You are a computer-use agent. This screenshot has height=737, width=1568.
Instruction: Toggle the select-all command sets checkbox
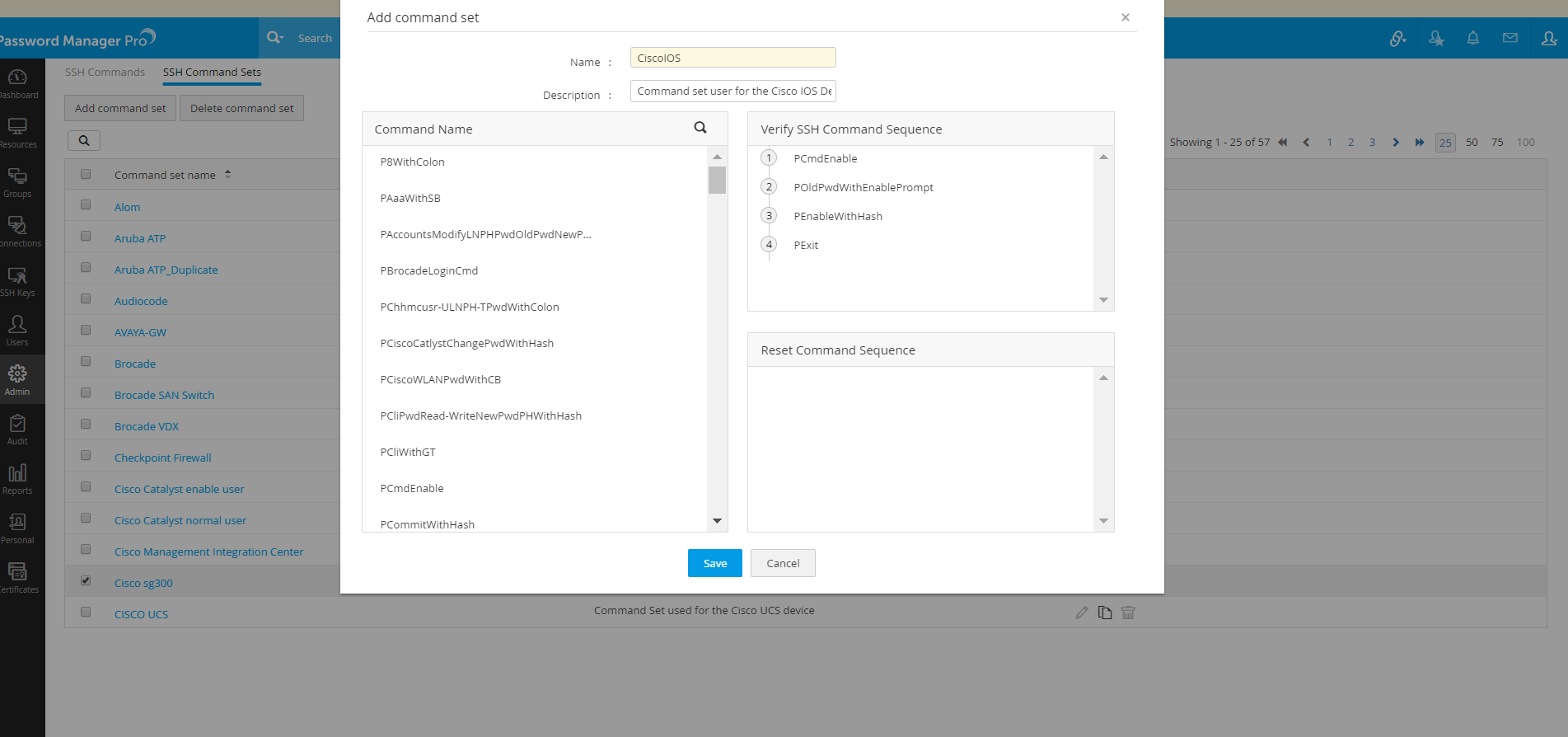click(x=86, y=174)
